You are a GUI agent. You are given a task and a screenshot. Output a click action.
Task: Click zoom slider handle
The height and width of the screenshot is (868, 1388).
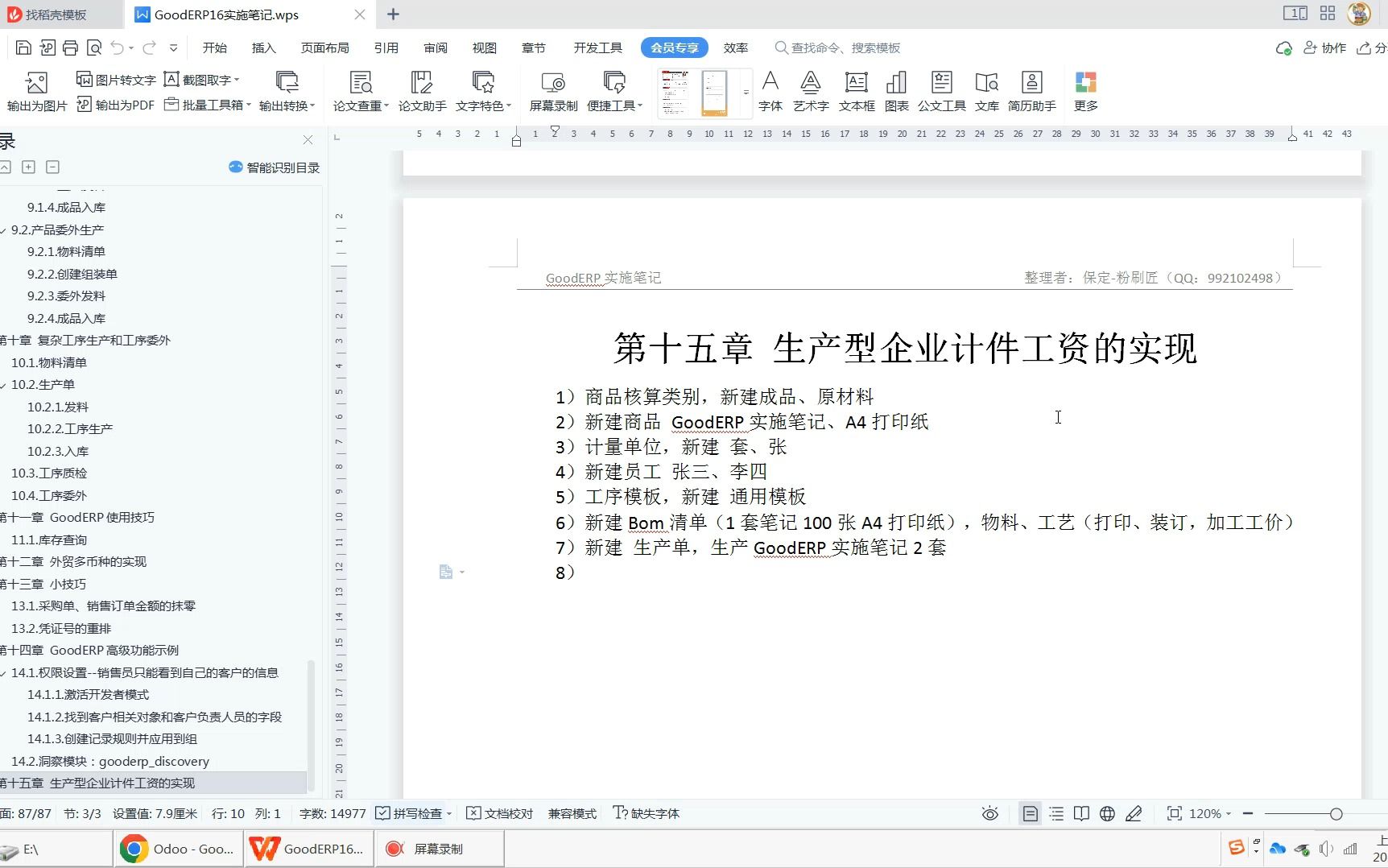tap(1336, 814)
